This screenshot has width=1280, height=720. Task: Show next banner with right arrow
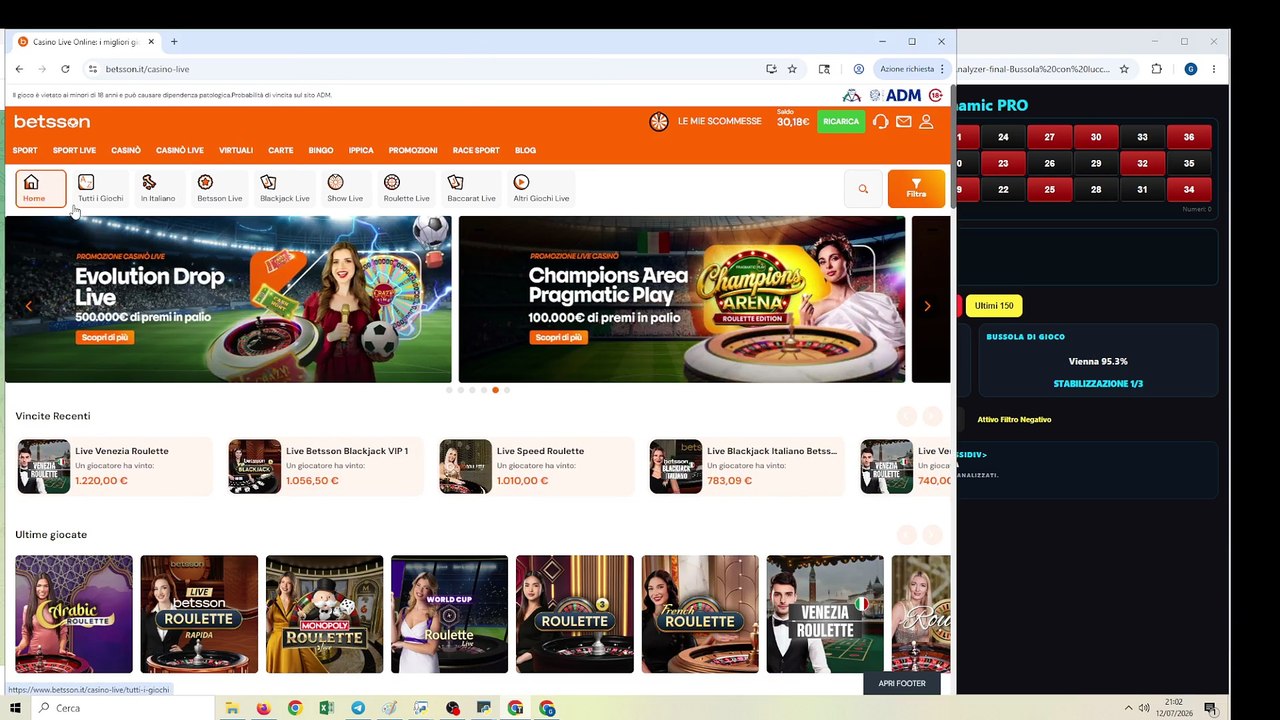pos(927,306)
